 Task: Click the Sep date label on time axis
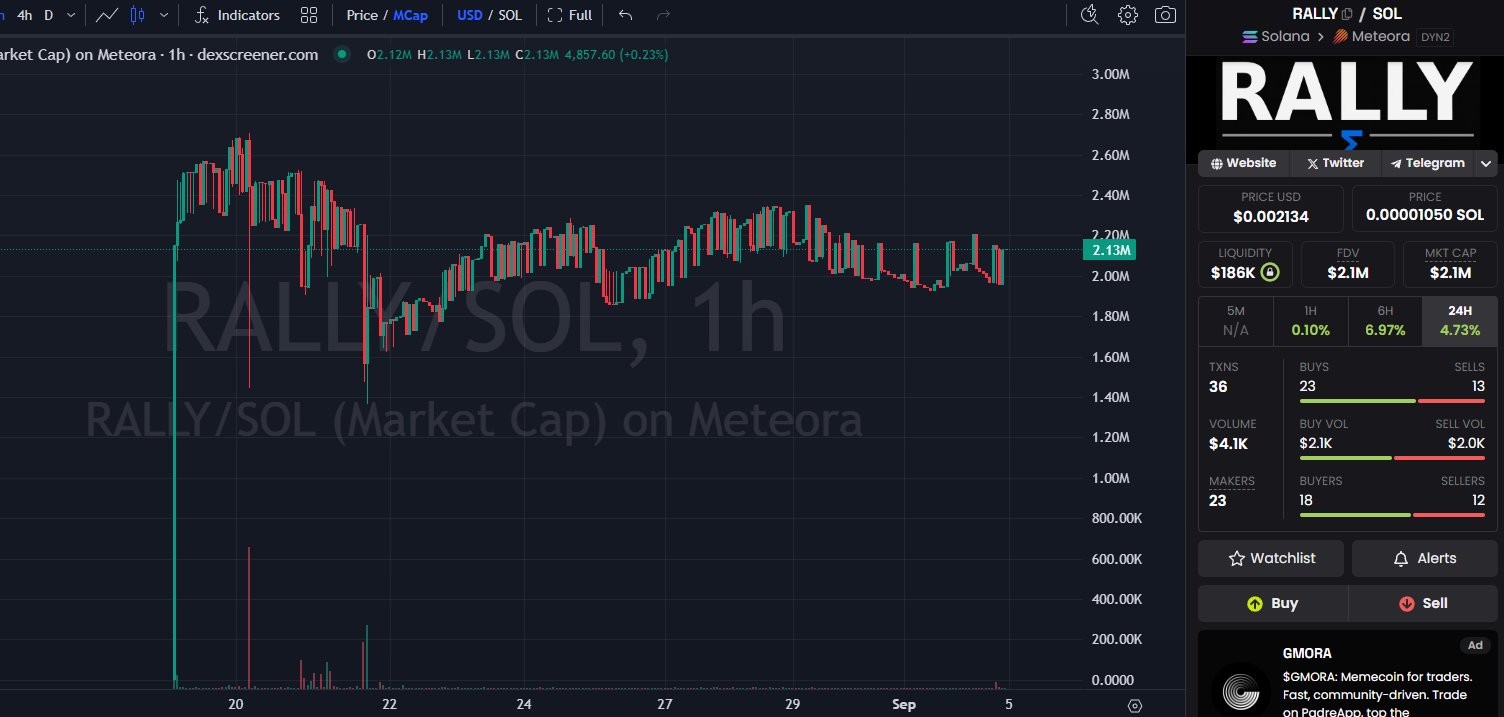904,704
